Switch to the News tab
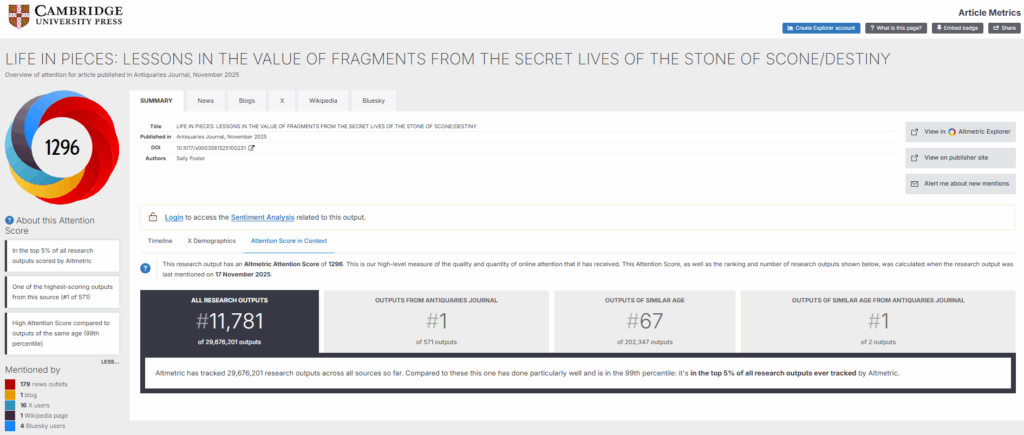 coord(205,101)
